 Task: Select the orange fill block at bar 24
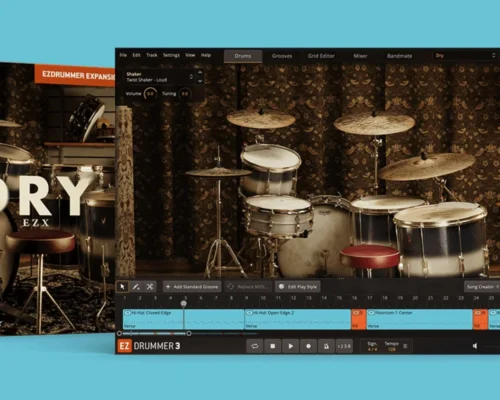point(480,319)
